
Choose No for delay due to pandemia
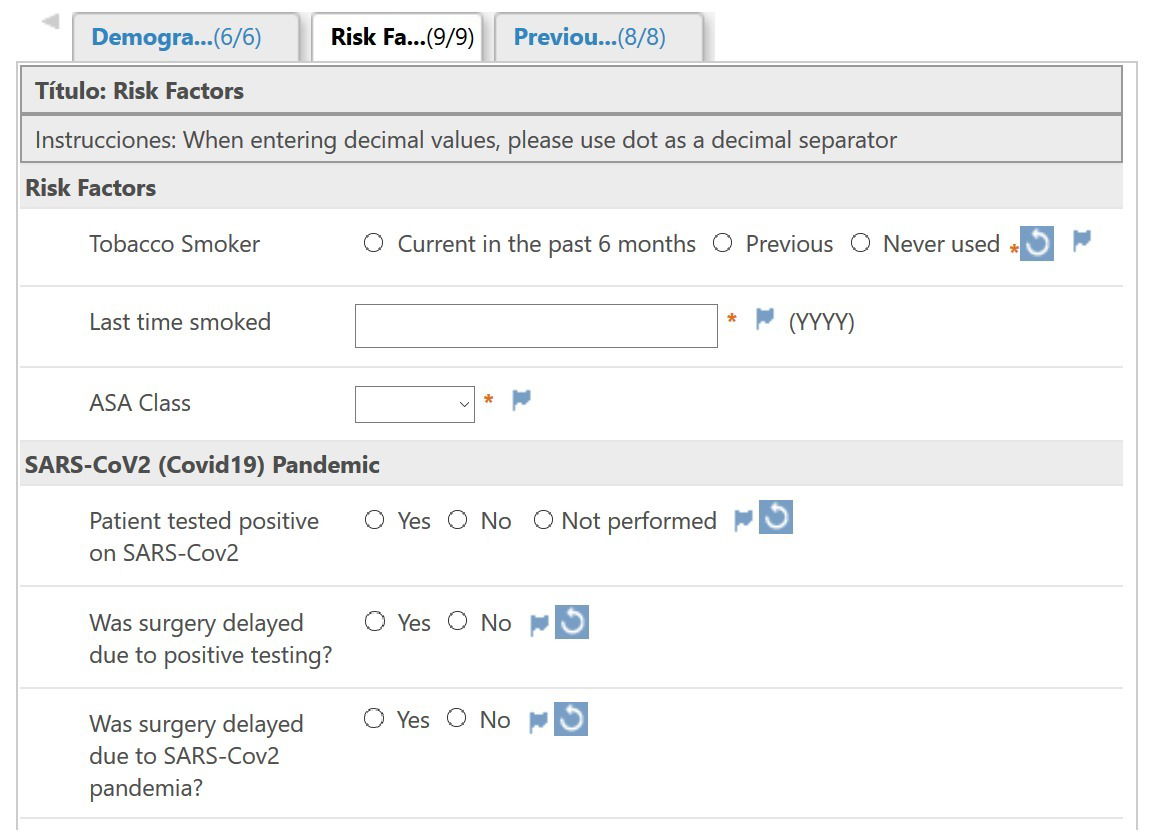pyautogui.click(x=456, y=718)
